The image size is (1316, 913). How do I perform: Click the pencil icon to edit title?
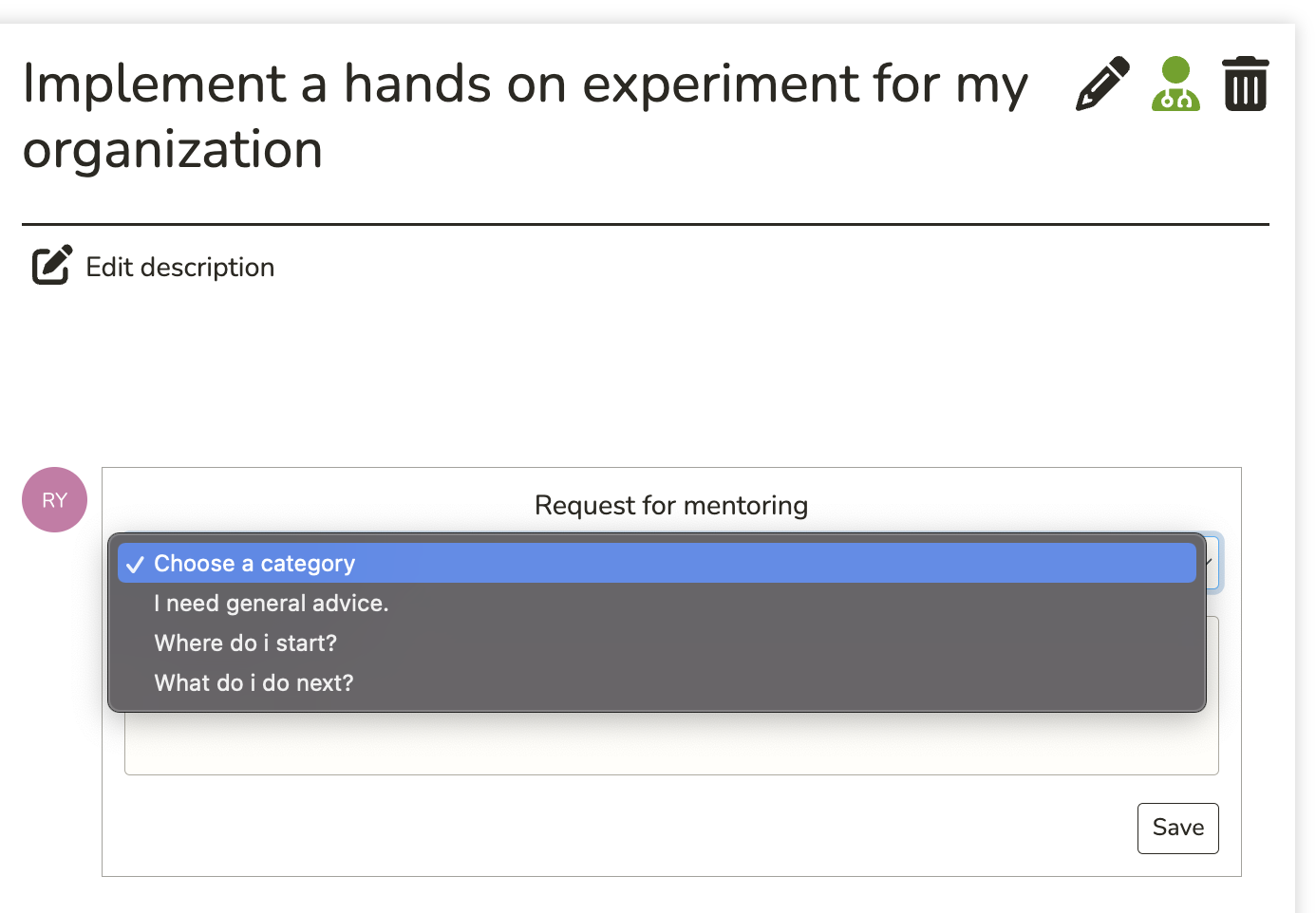point(1102,84)
